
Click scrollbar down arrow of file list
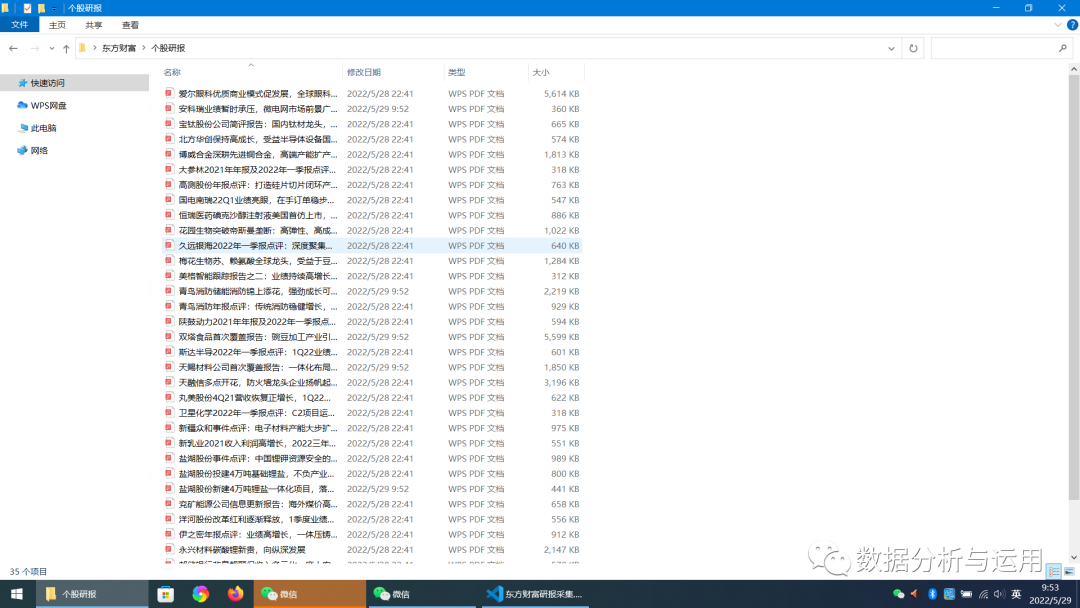pyautogui.click(x=1074, y=558)
